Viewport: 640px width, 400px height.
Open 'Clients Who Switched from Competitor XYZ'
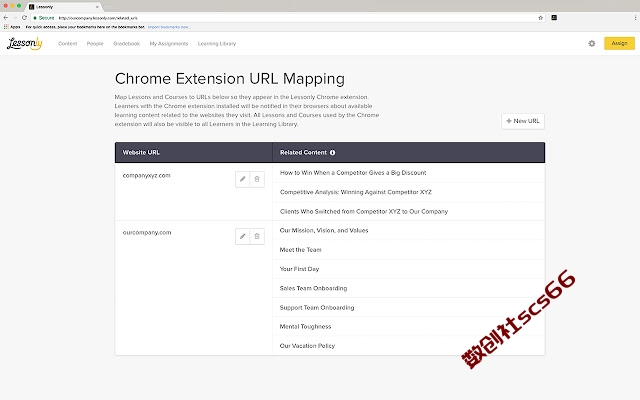tap(364, 211)
